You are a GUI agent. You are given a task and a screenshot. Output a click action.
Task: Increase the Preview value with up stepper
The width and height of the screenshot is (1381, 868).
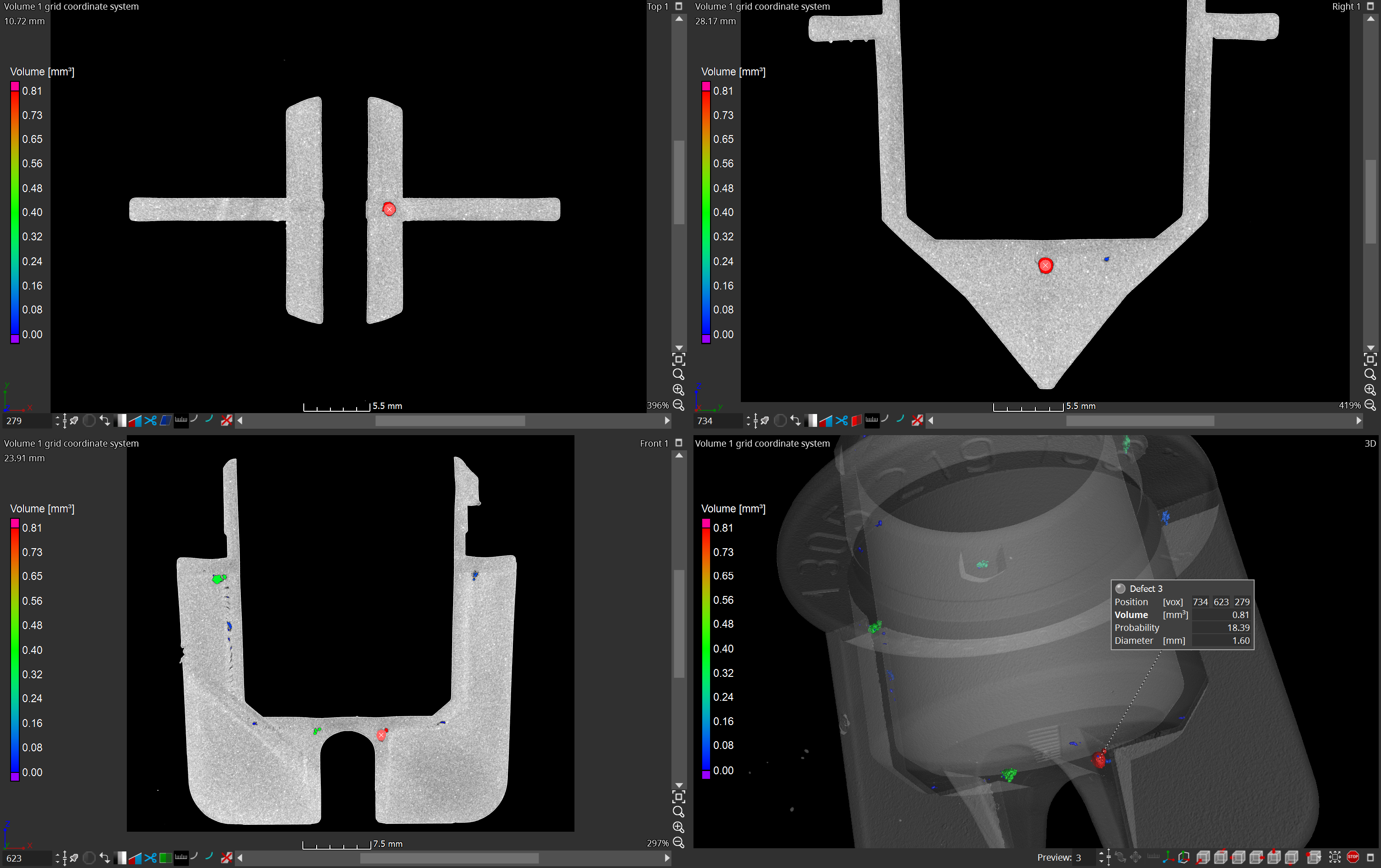(1101, 854)
